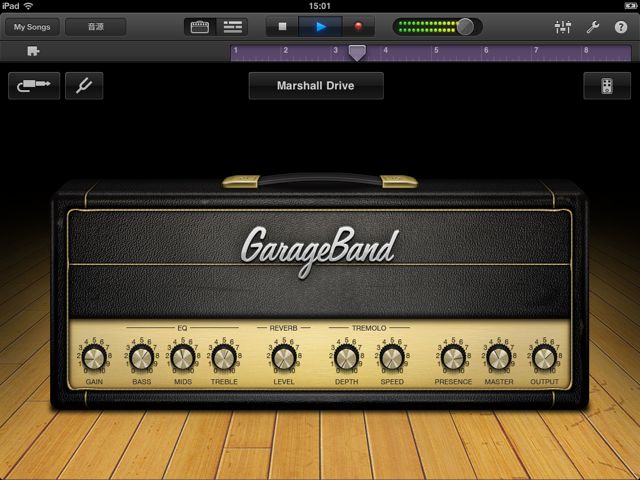
Task: Jump to bar 7 in ruler
Action: (536, 50)
